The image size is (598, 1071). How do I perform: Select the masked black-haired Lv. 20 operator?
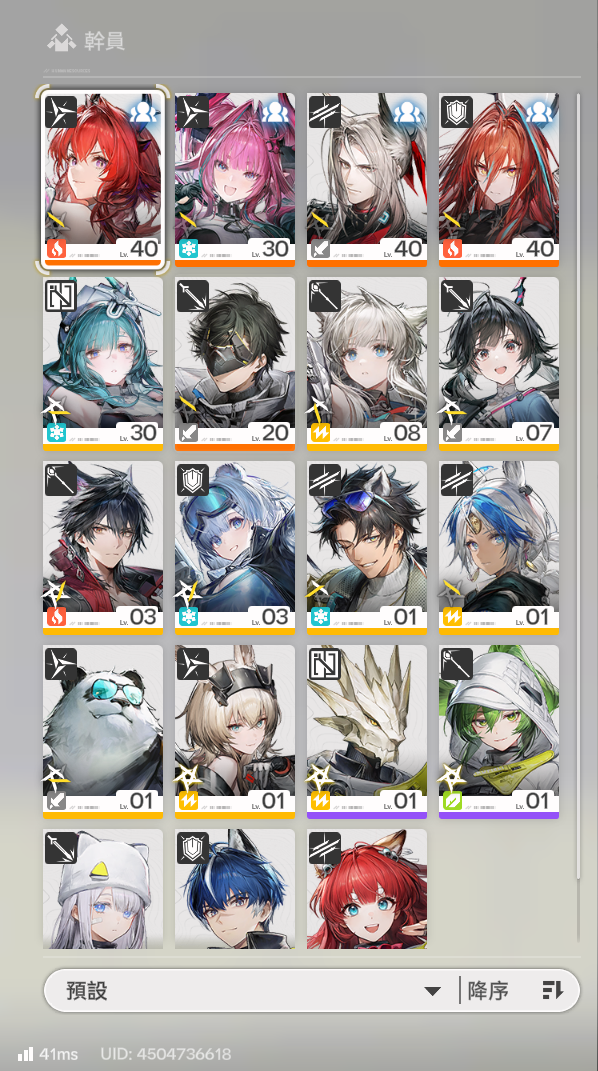click(x=235, y=364)
